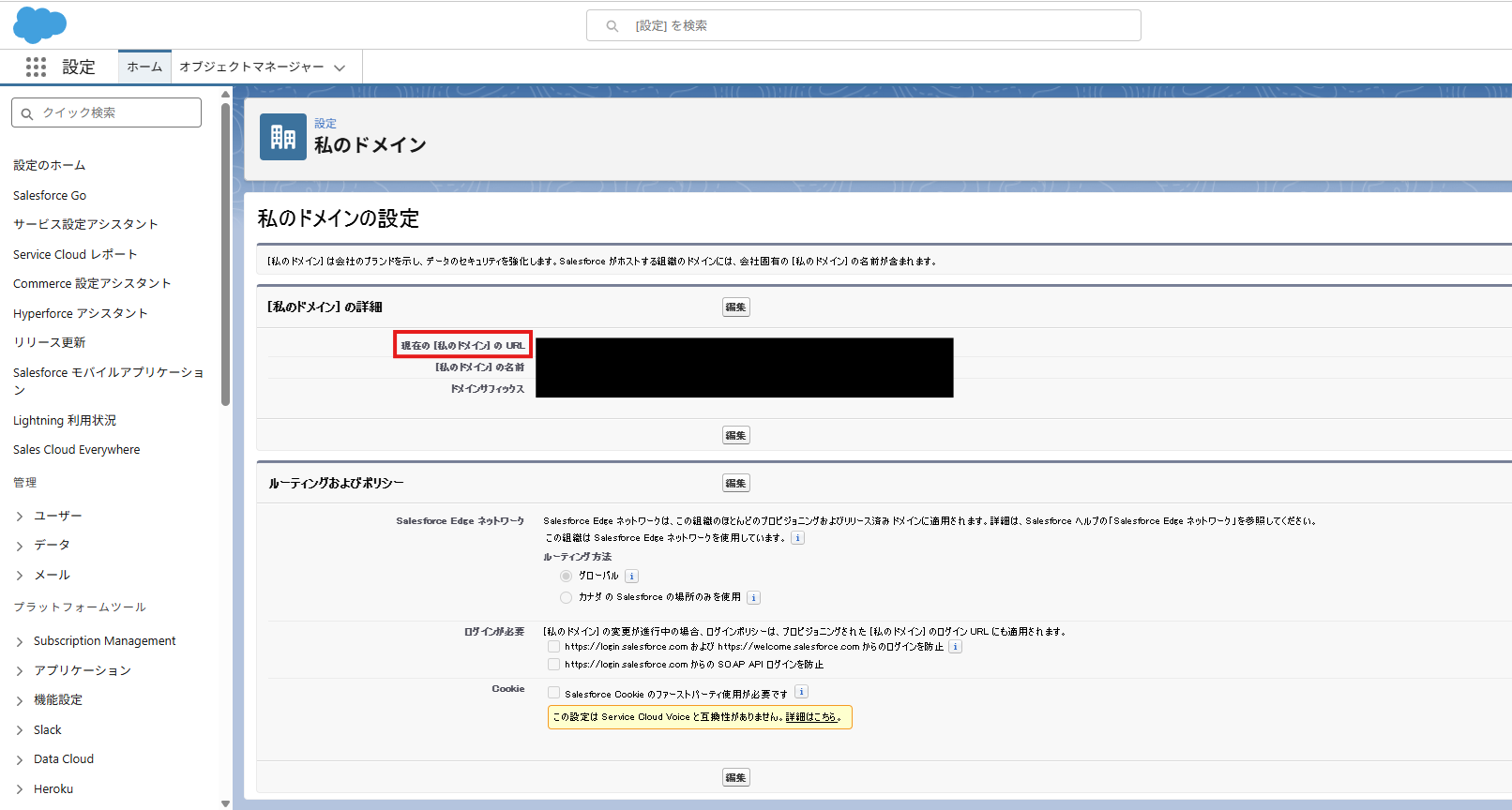
Task: Focus the クイック検索 quick find field
Action: [x=106, y=112]
